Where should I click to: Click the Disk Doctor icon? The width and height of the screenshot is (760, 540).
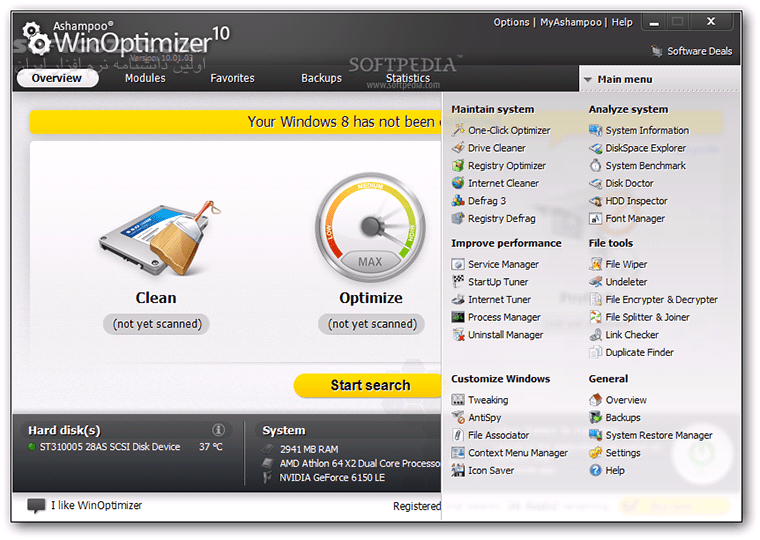596,183
